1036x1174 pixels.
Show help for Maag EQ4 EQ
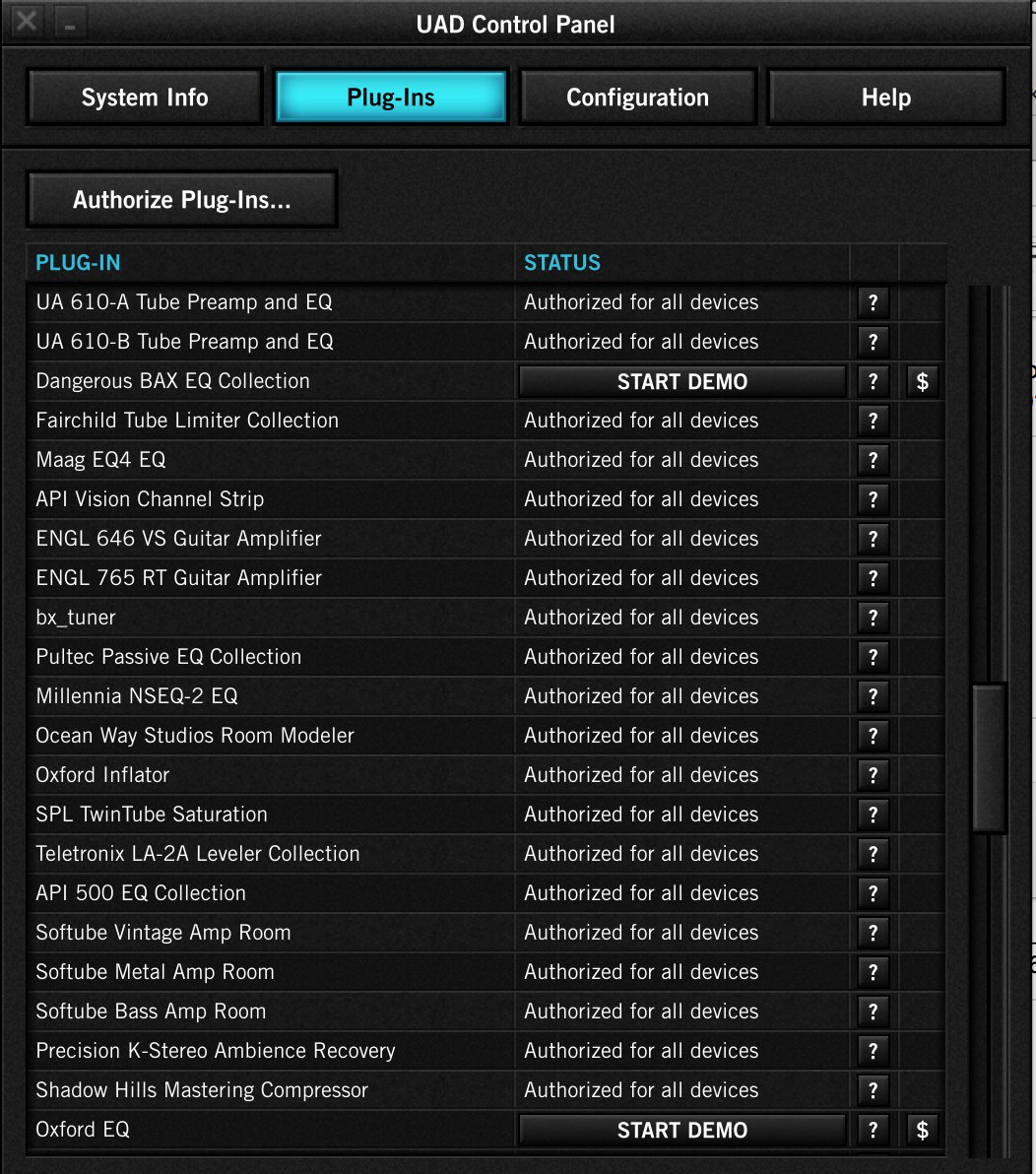click(x=873, y=461)
